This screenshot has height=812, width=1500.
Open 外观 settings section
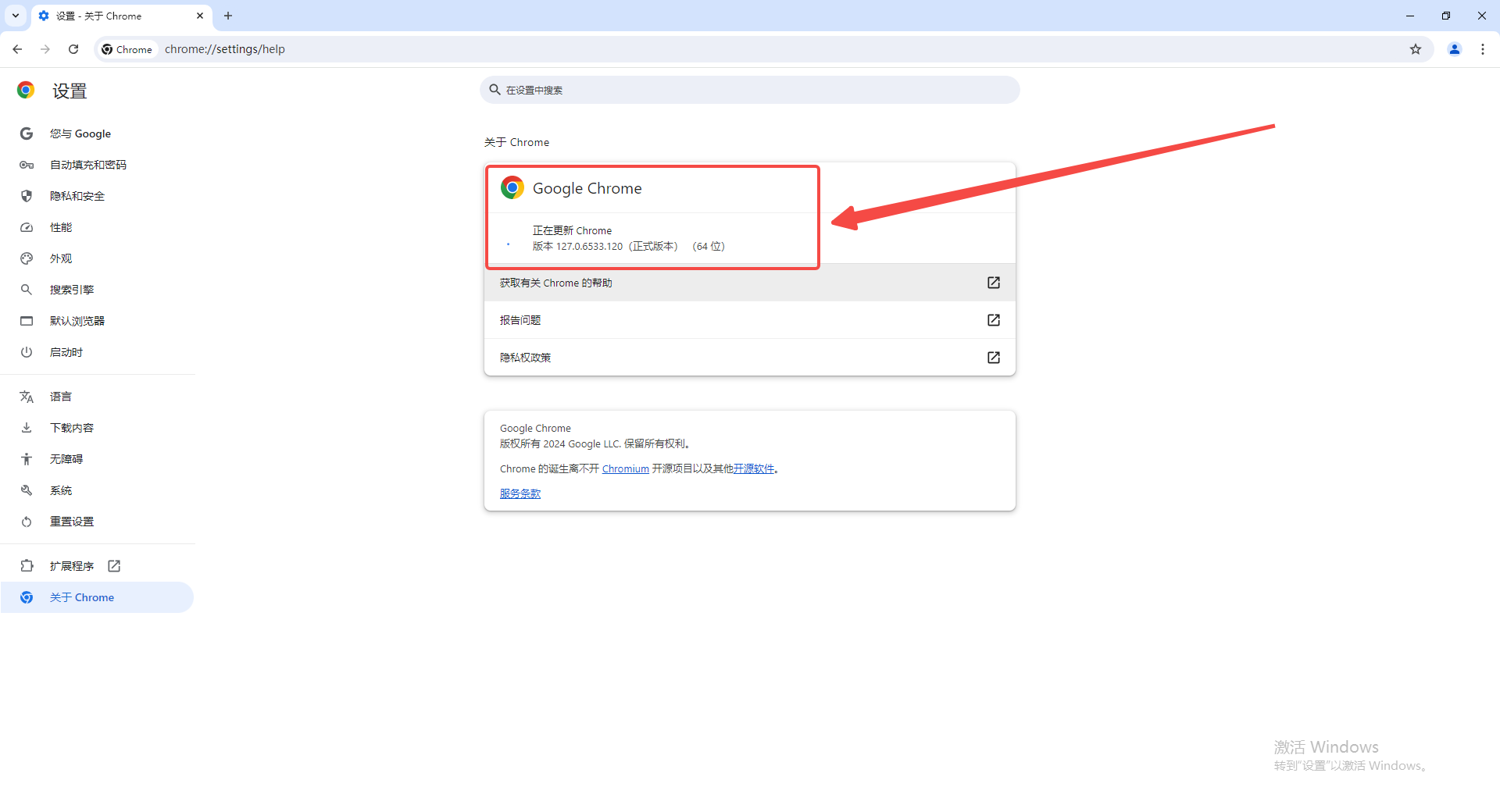[97, 258]
